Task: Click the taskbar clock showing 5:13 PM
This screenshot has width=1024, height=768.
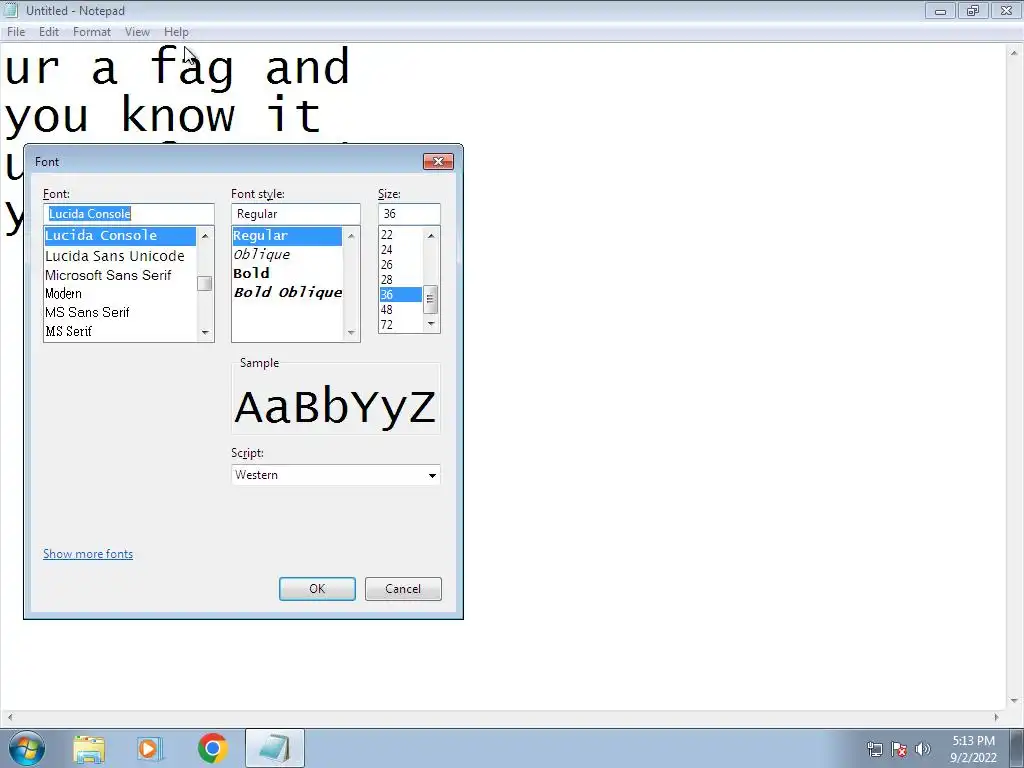Action: [974, 749]
